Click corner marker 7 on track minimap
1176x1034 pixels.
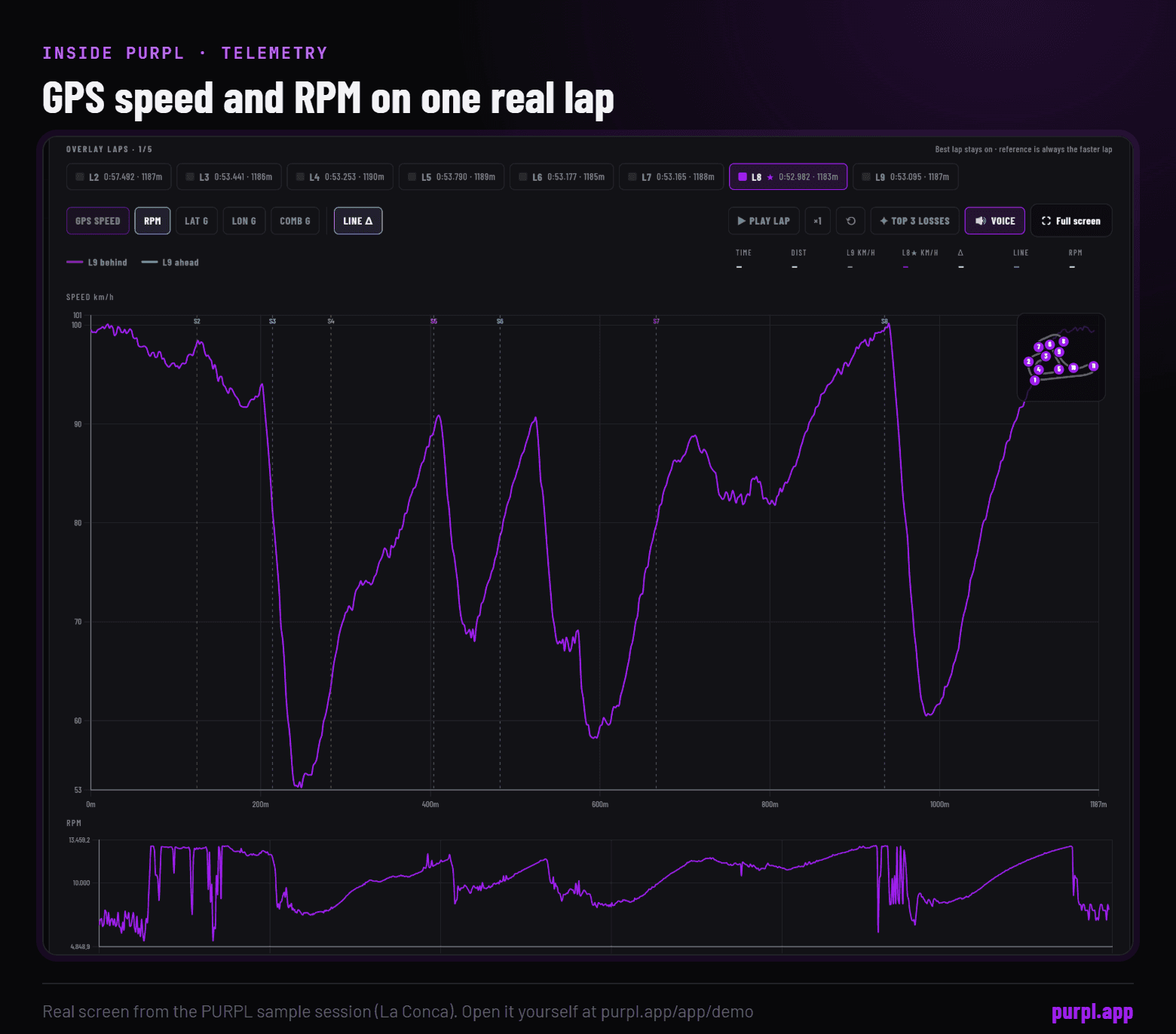tap(1038, 347)
